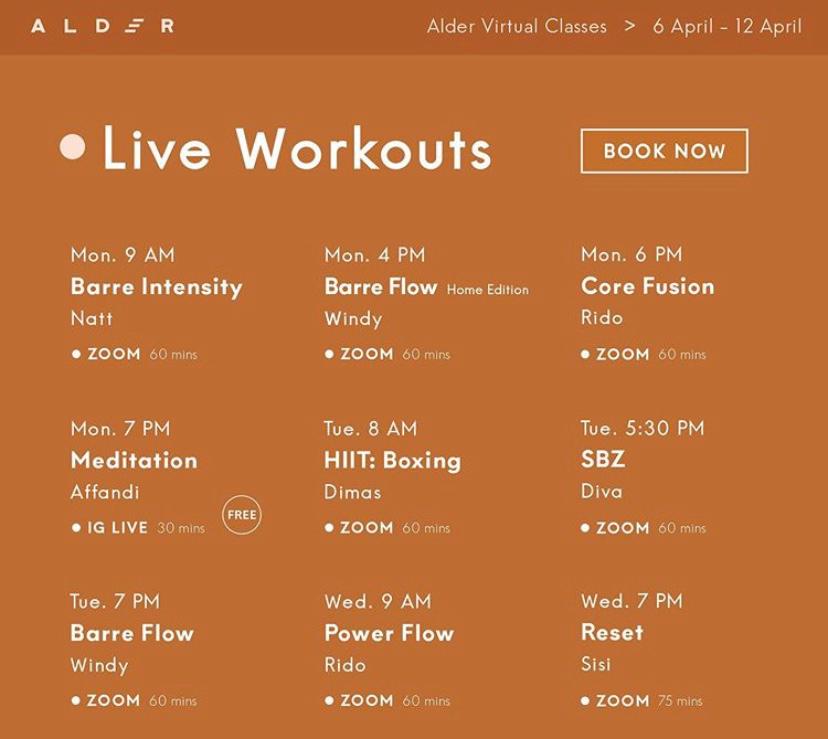Open the Reset class with Sisi
Image resolution: width=828 pixels, height=739 pixels.
[x=612, y=633]
